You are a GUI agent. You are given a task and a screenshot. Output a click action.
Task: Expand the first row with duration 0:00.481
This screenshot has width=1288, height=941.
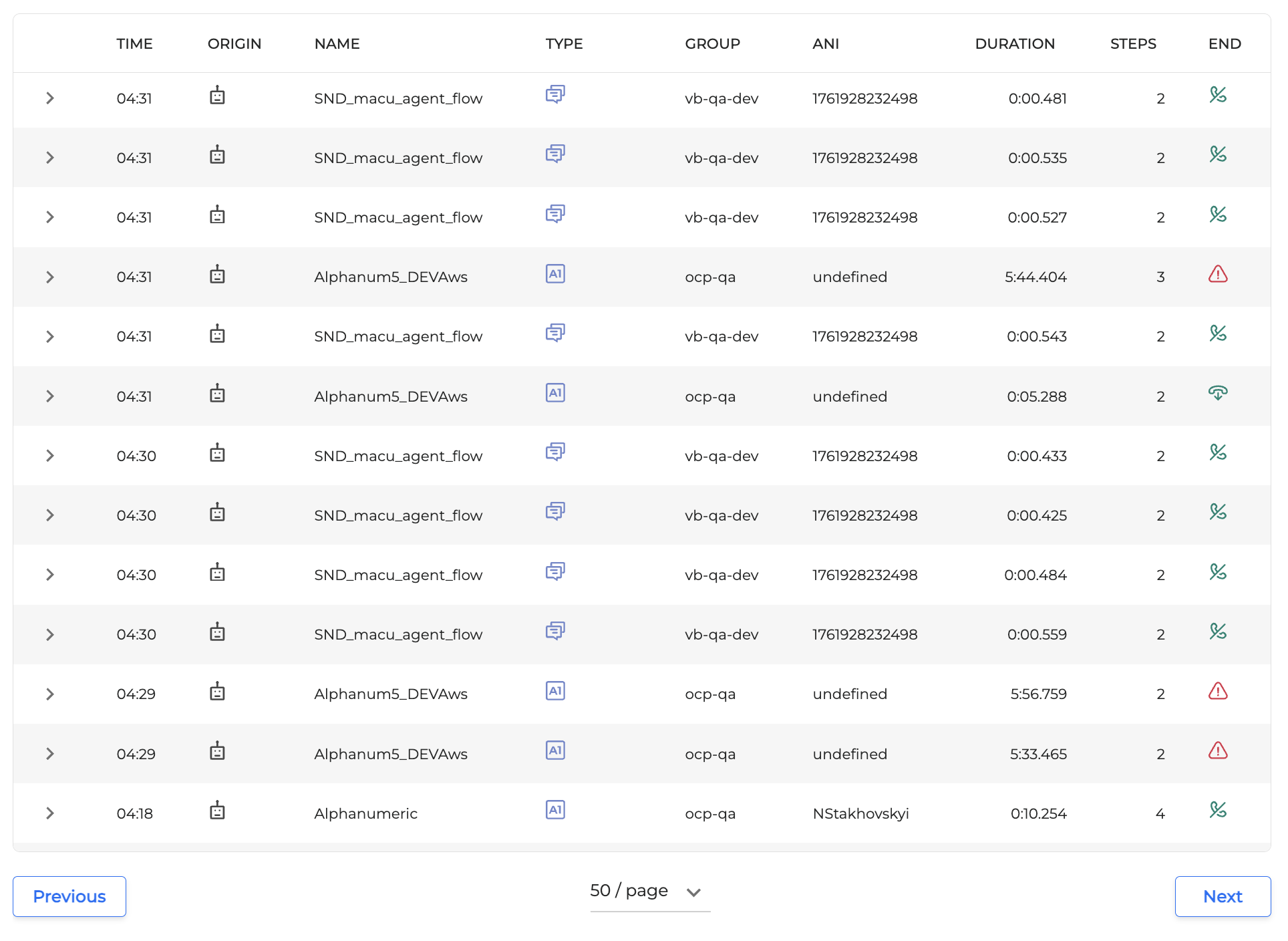point(50,99)
